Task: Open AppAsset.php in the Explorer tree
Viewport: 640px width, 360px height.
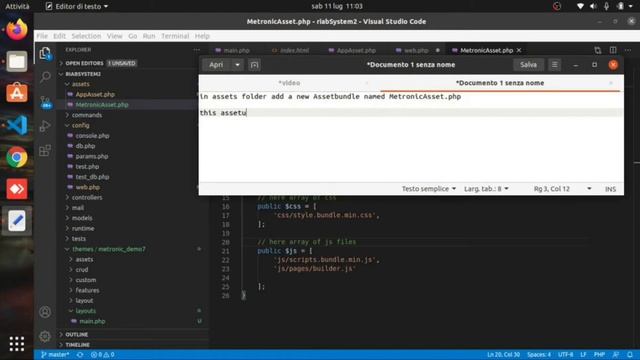Action: (x=95, y=94)
